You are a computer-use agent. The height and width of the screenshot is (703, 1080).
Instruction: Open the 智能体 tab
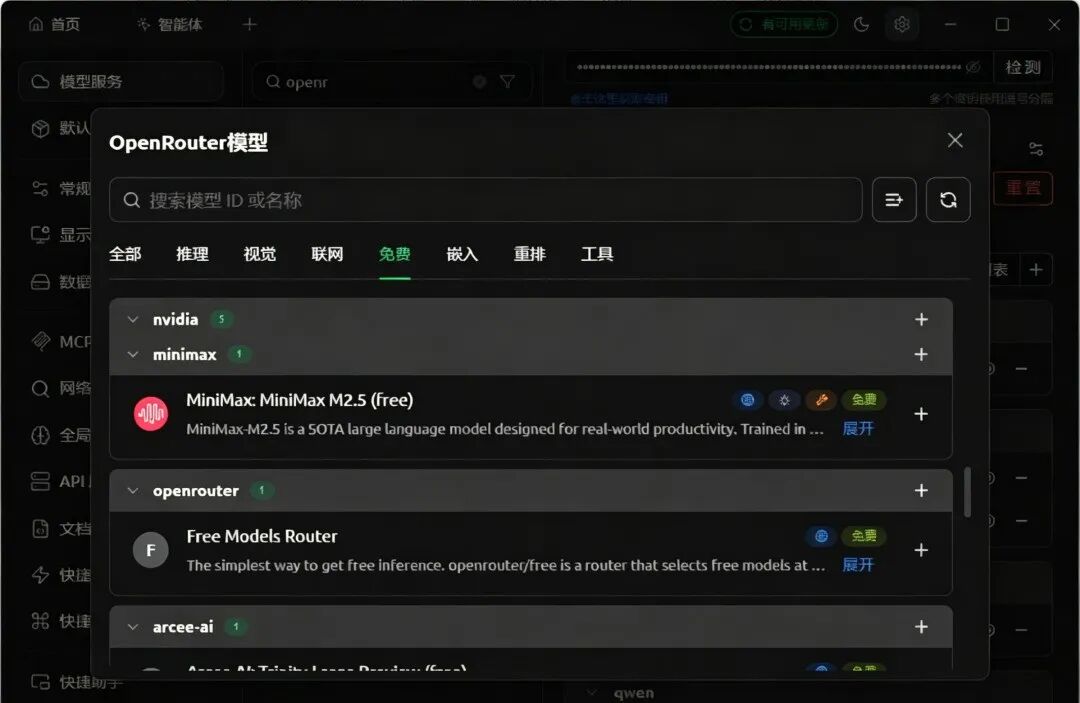[169, 25]
